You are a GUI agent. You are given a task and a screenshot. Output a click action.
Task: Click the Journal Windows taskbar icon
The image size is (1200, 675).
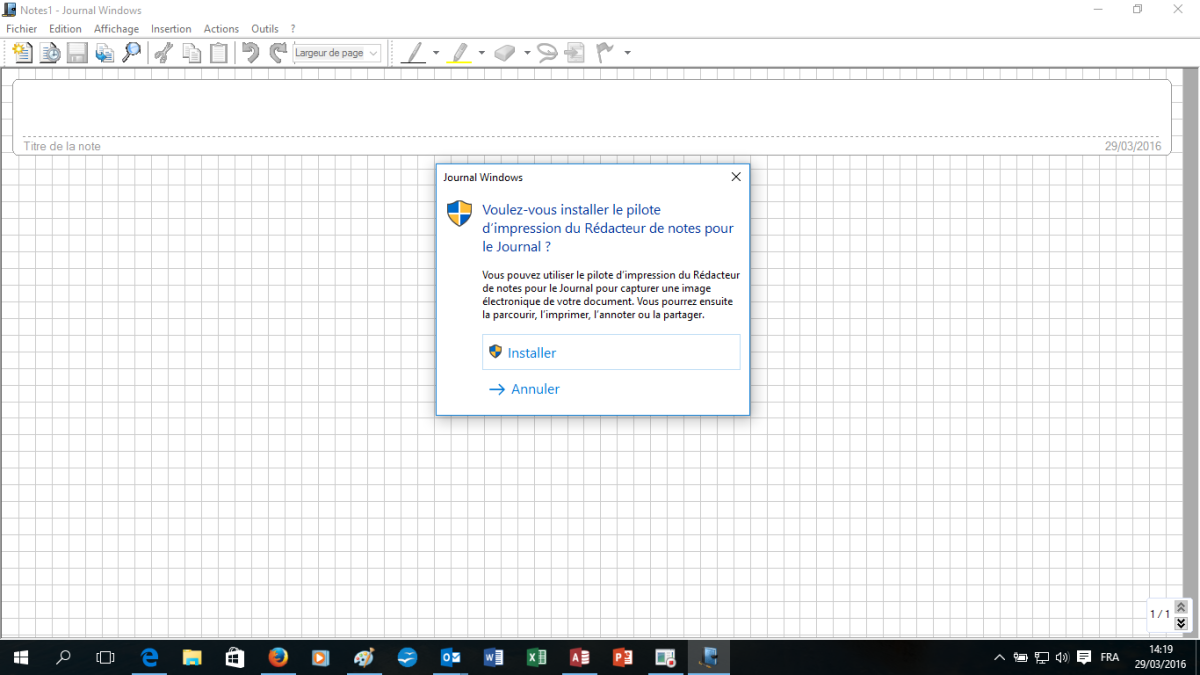(709, 657)
